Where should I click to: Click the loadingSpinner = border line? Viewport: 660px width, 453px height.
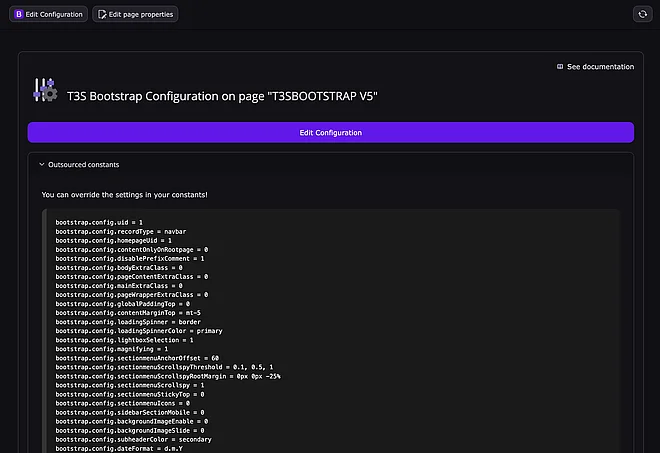(118, 322)
